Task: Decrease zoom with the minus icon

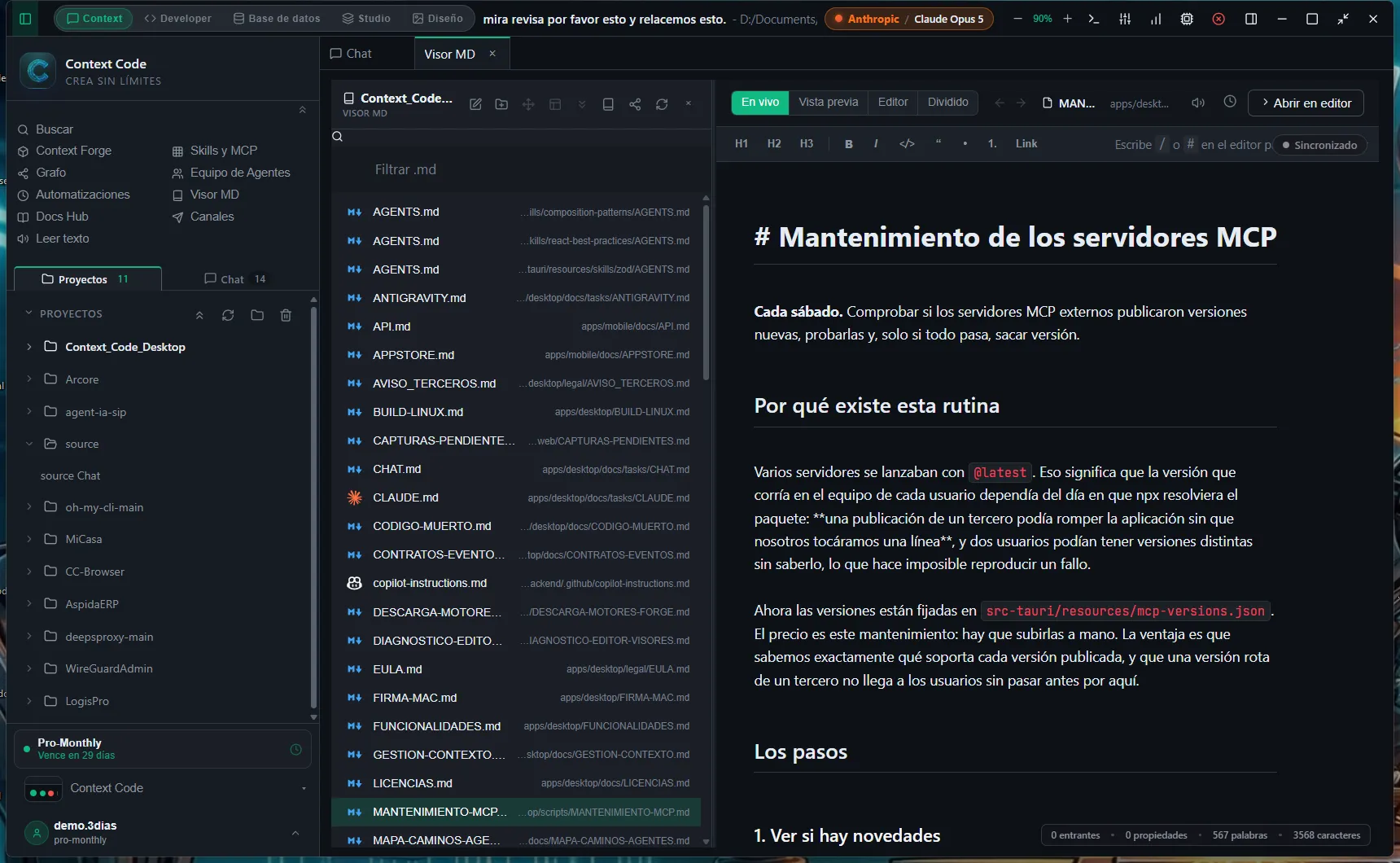Action: tap(1017, 19)
